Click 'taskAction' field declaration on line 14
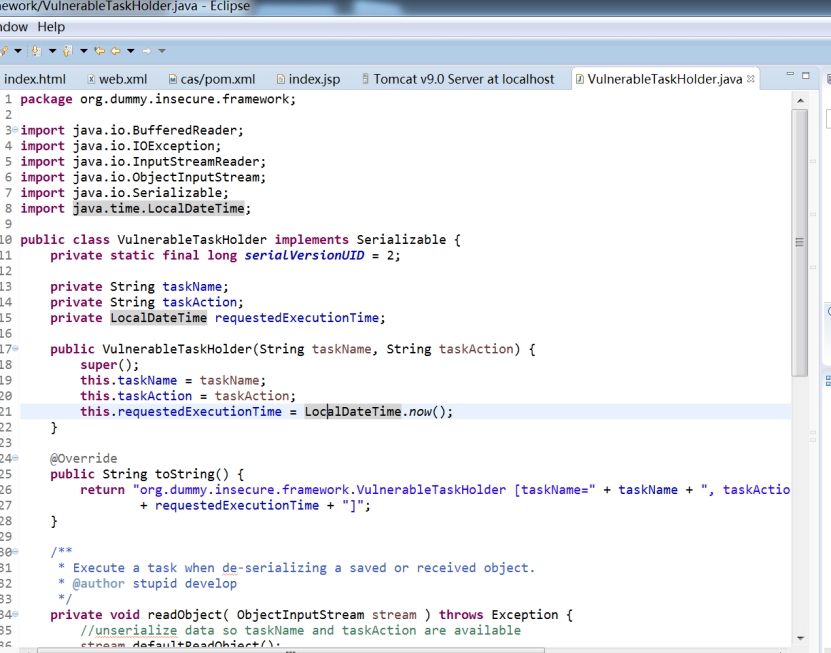831x653 pixels. (200, 302)
